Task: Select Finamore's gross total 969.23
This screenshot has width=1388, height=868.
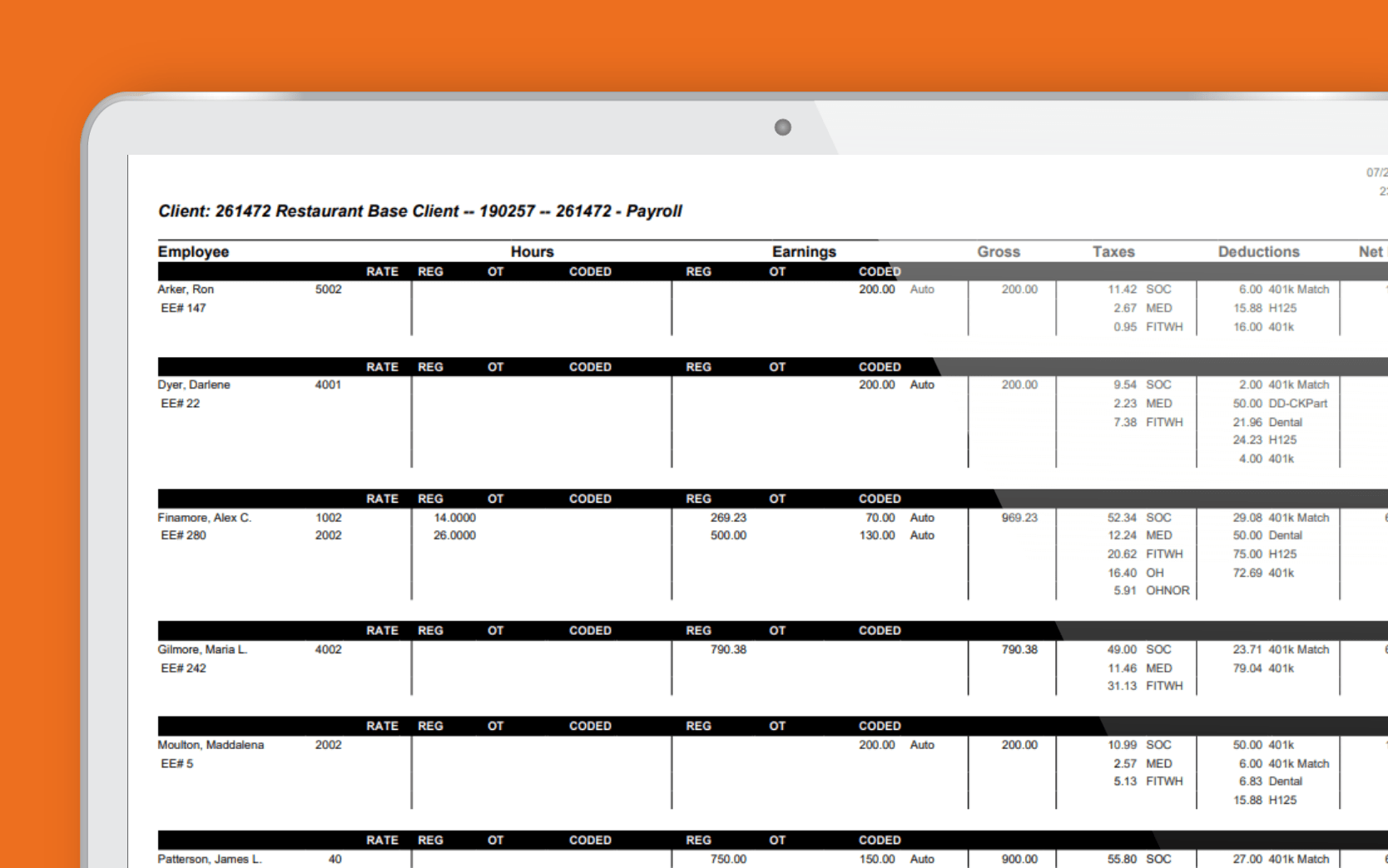Action: (x=1019, y=518)
